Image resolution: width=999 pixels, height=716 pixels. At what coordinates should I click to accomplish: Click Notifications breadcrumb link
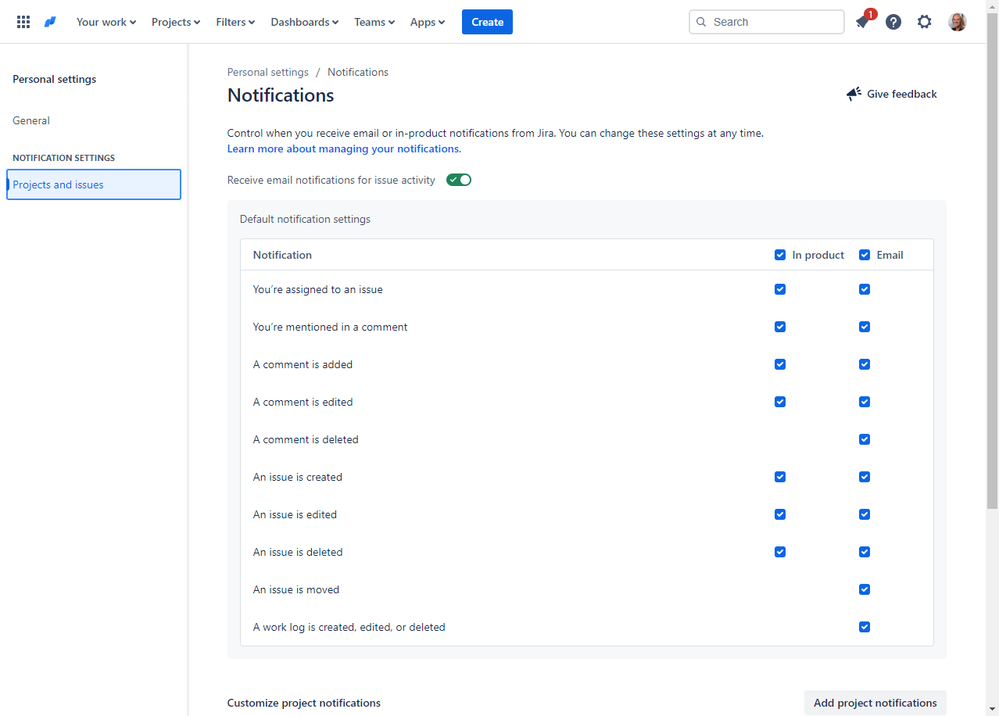pos(357,72)
